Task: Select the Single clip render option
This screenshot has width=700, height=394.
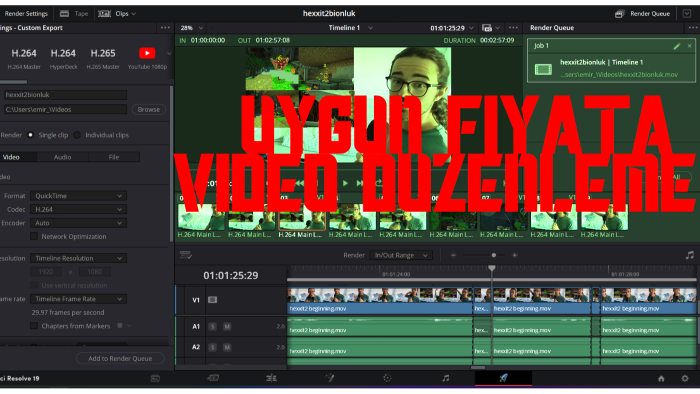Action: [x=30, y=135]
